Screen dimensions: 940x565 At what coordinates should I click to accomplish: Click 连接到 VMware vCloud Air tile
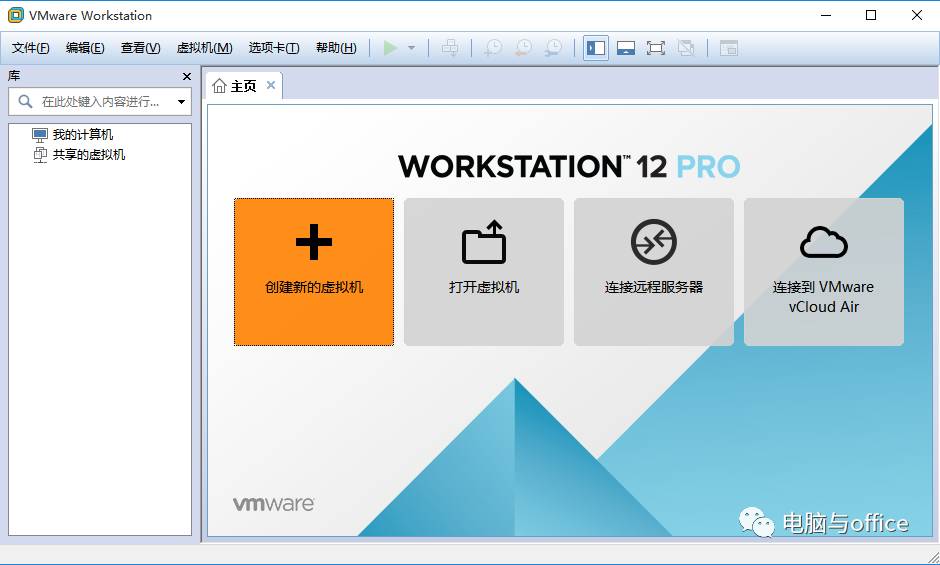(x=824, y=272)
